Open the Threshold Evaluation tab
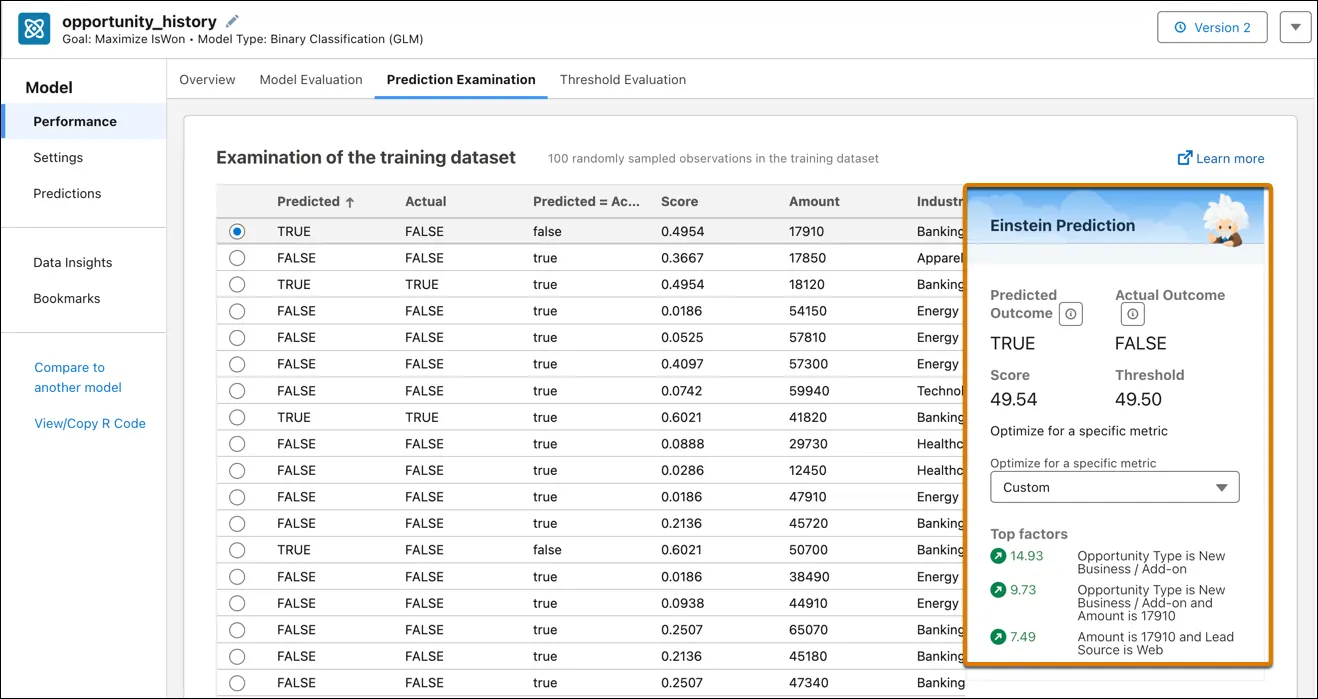This screenshot has width=1318, height=699. (623, 79)
